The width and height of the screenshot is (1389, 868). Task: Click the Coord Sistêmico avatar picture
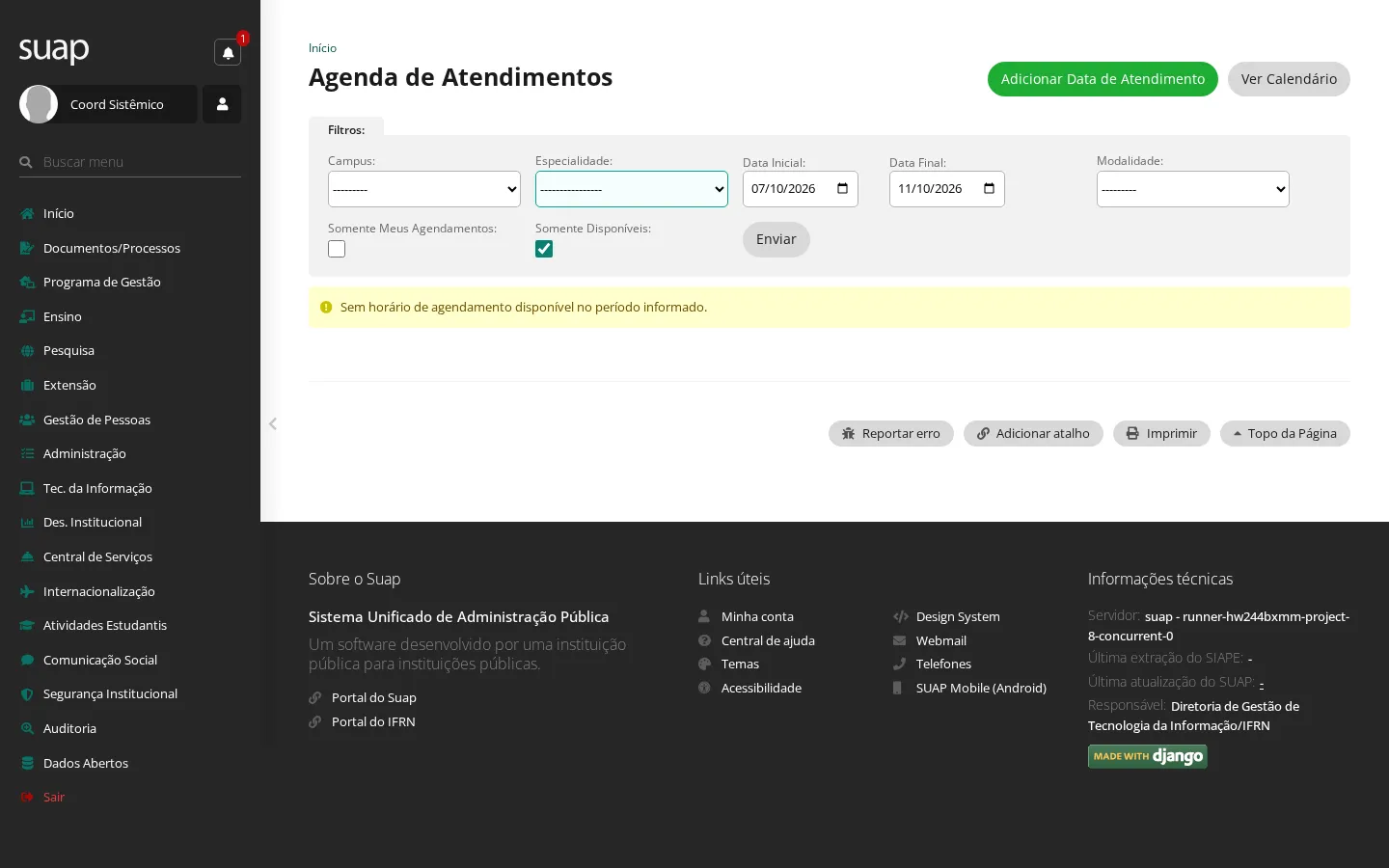coord(39,104)
